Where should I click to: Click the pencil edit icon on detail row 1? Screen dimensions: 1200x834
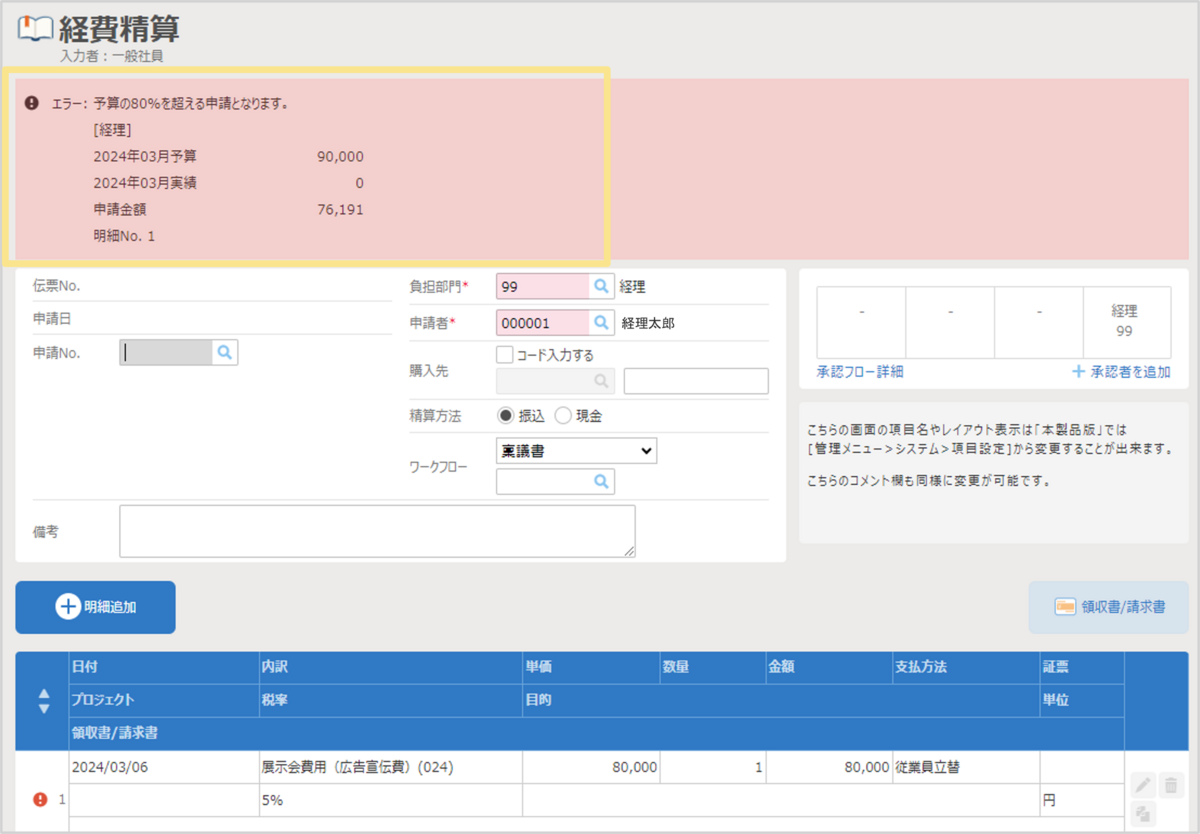pos(1144,785)
